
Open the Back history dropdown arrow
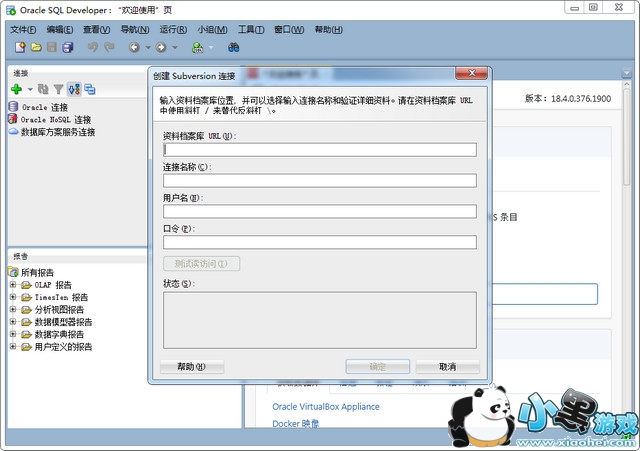pos(148,48)
